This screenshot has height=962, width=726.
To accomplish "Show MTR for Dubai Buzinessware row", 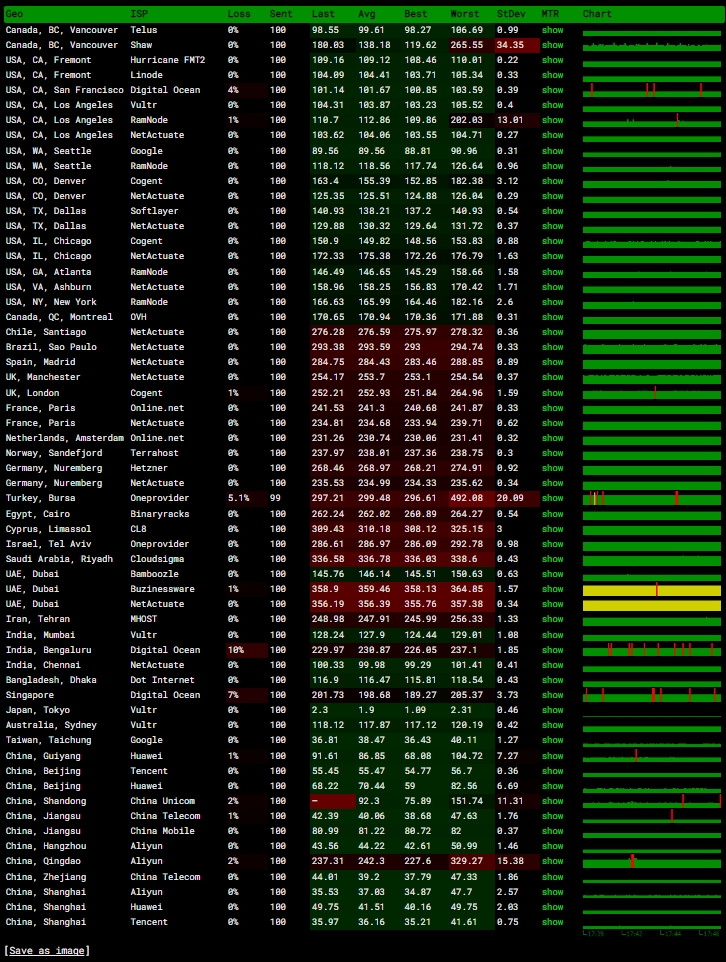I will click(x=552, y=588).
